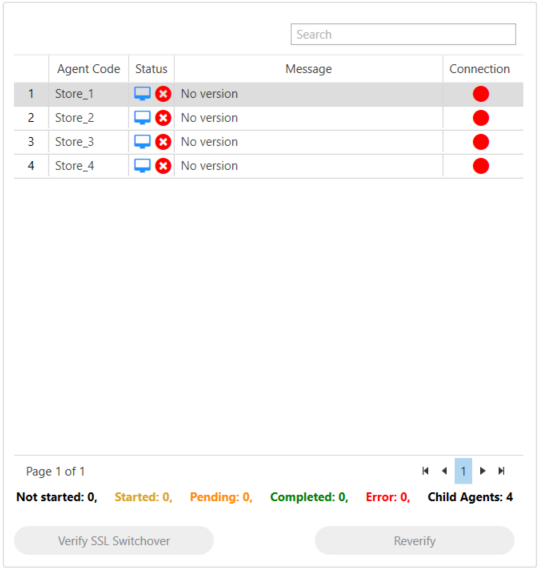This screenshot has height=572, width=541.
Task: Go to the first page of results
Action: point(425,471)
